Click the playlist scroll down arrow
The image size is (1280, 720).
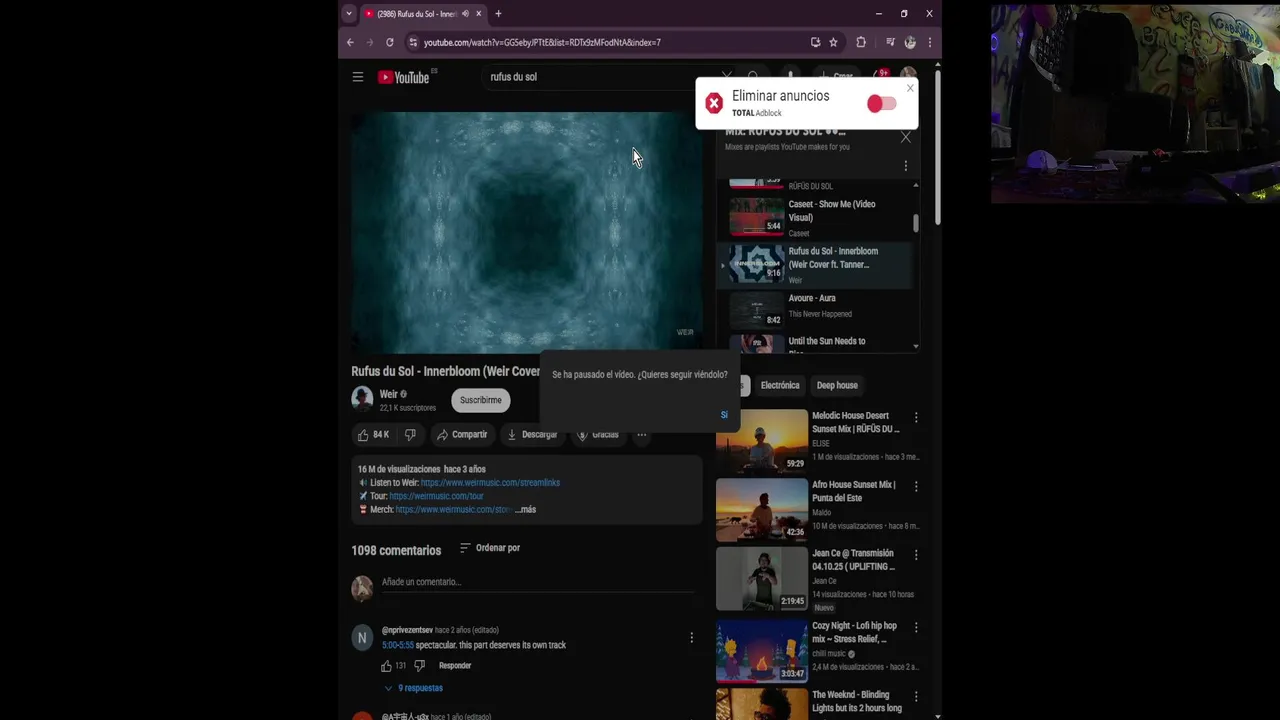coord(915,346)
